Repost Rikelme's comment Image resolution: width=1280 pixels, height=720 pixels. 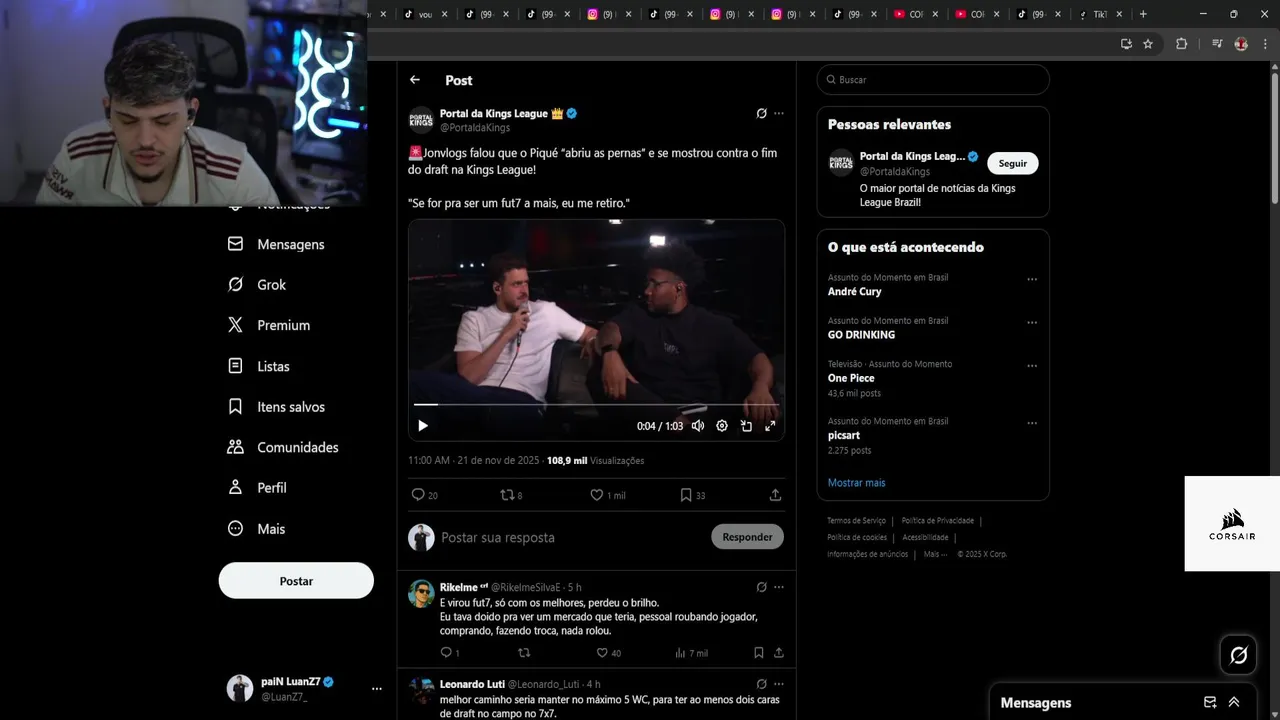pos(524,653)
